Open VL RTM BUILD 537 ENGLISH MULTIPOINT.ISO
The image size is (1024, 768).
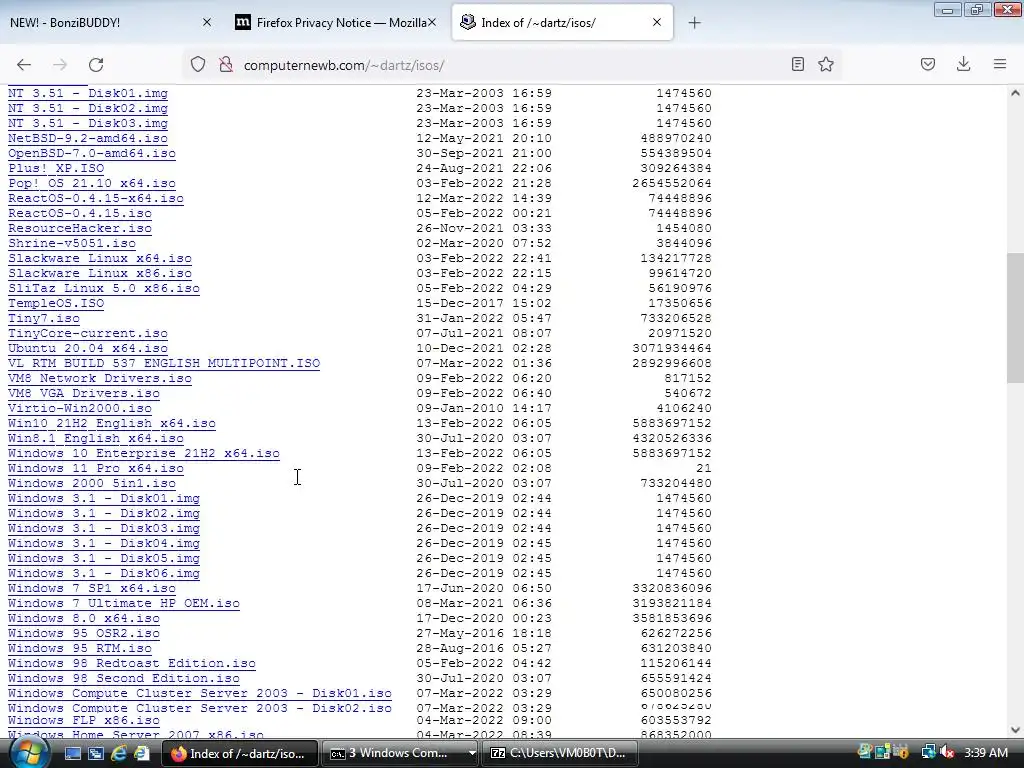tap(164, 364)
